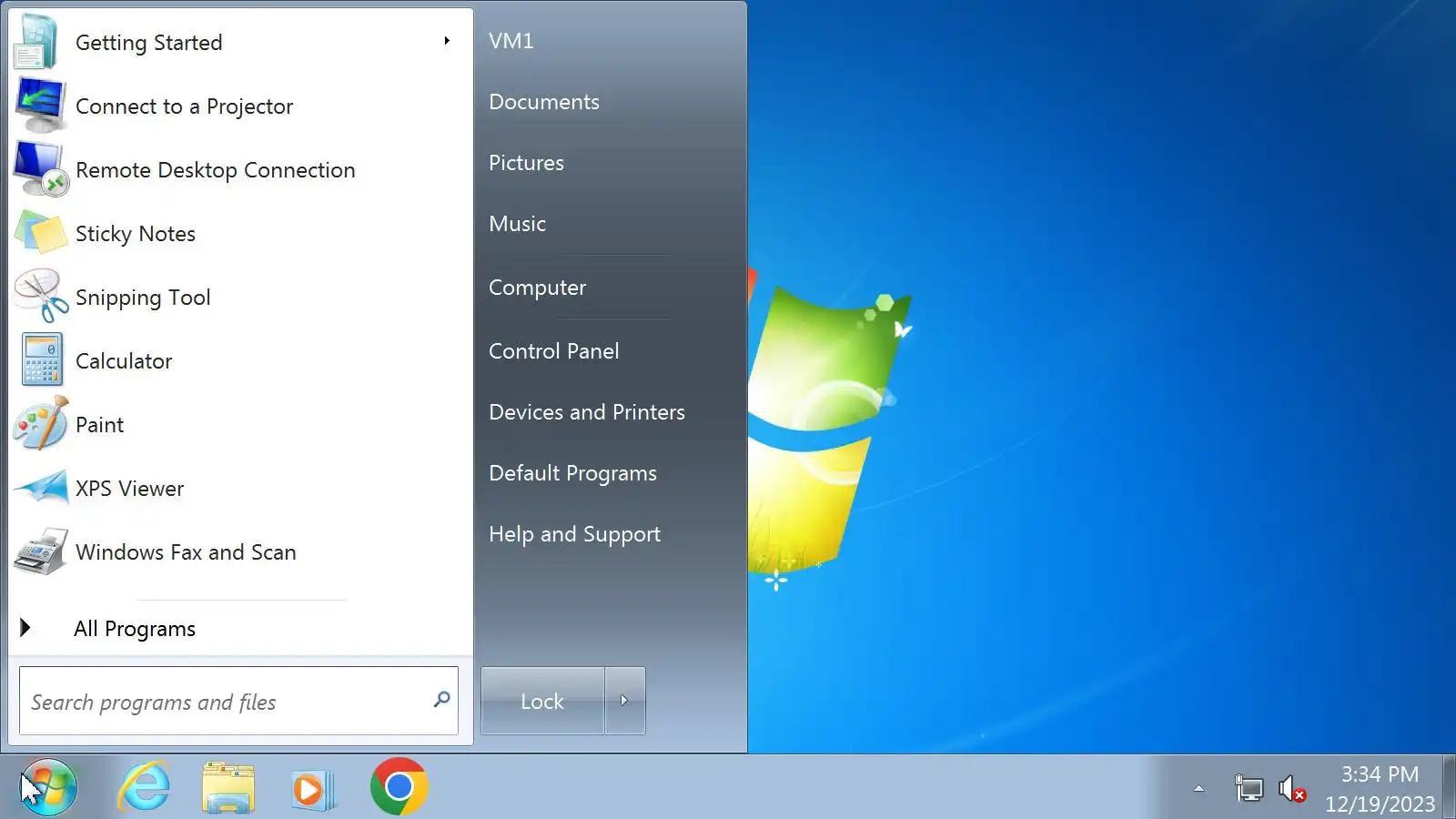Open the VM1 user folder

(x=511, y=41)
